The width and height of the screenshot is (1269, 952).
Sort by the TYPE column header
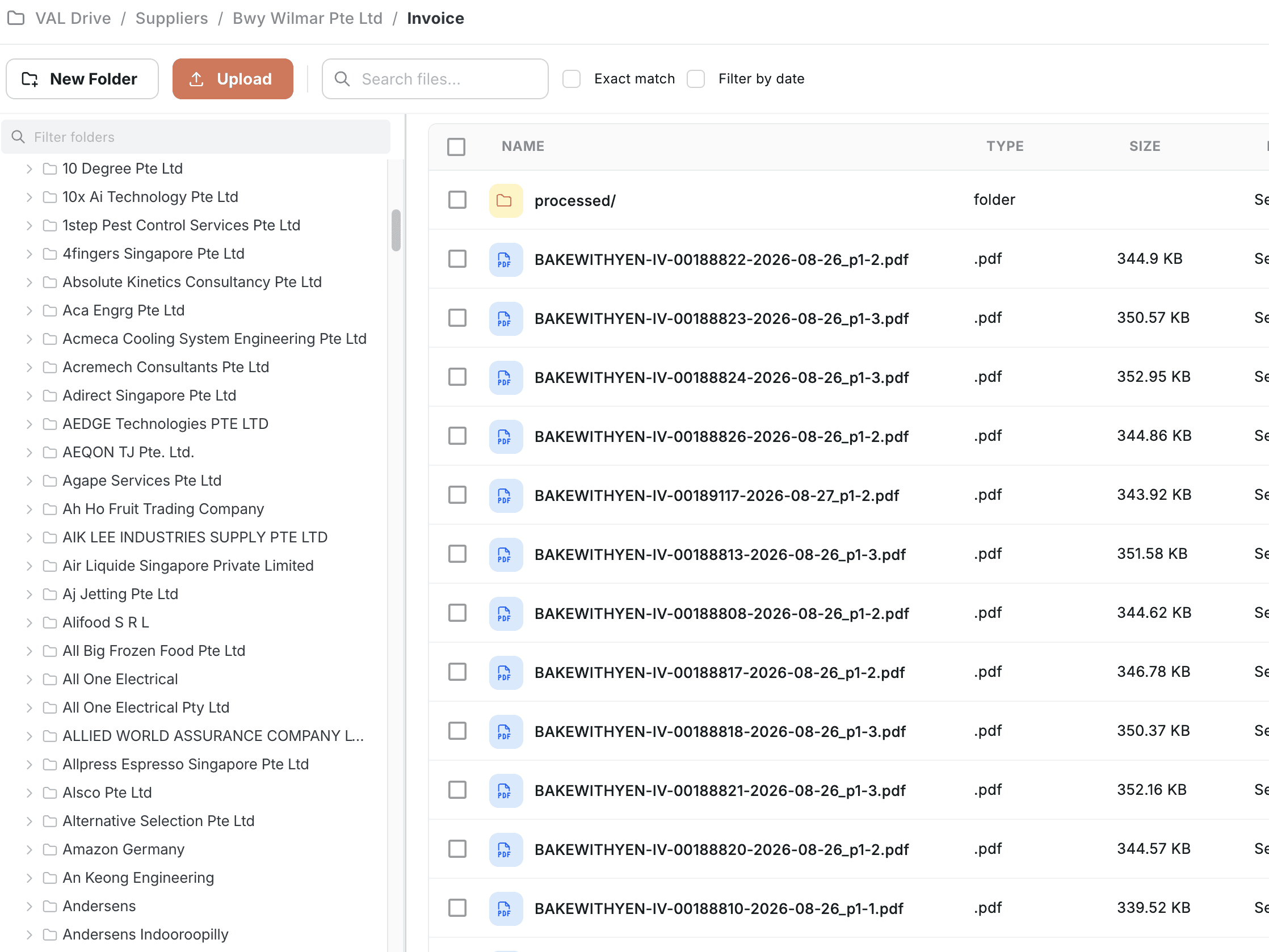1005,146
